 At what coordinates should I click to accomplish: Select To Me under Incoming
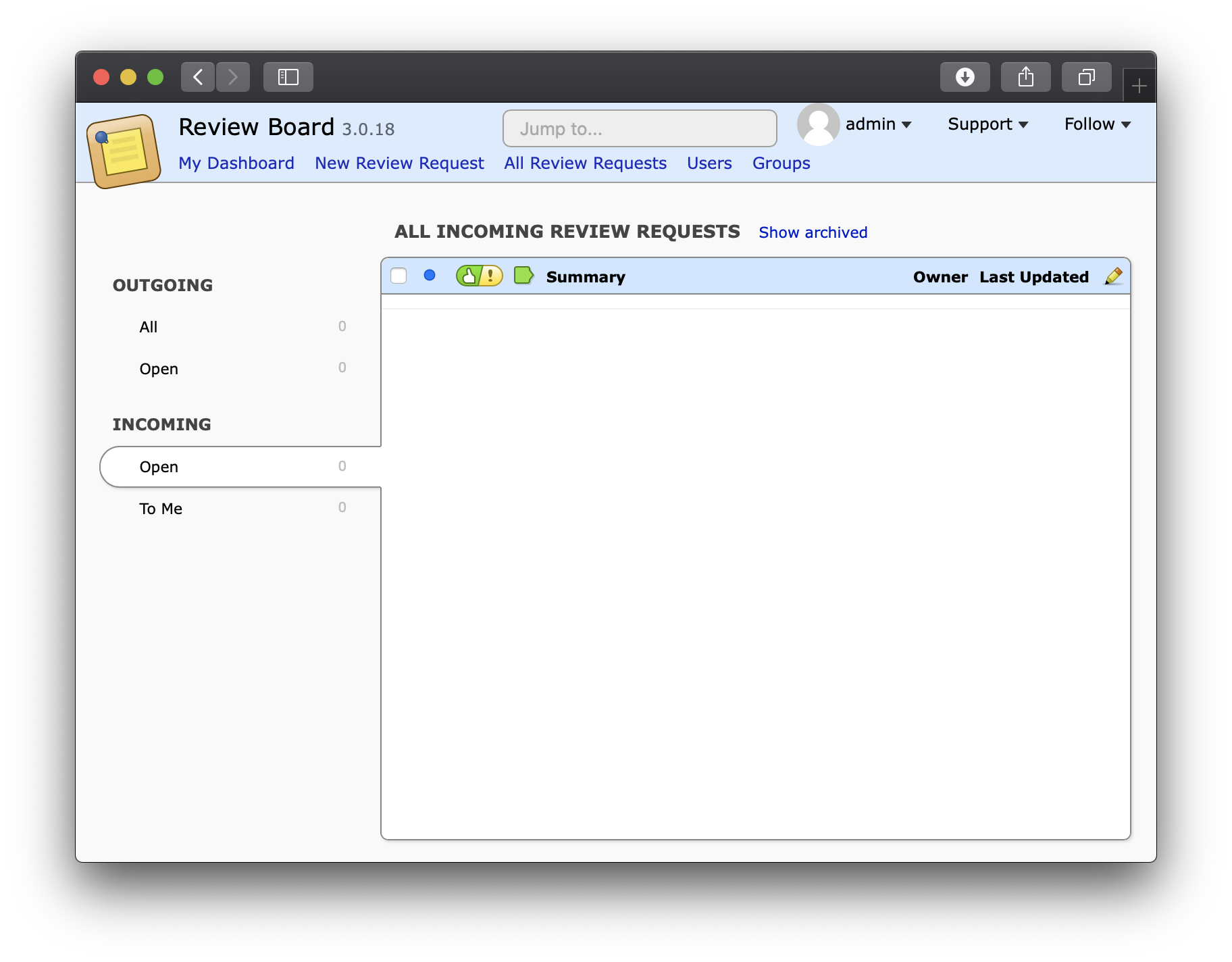click(x=161, y=509)
